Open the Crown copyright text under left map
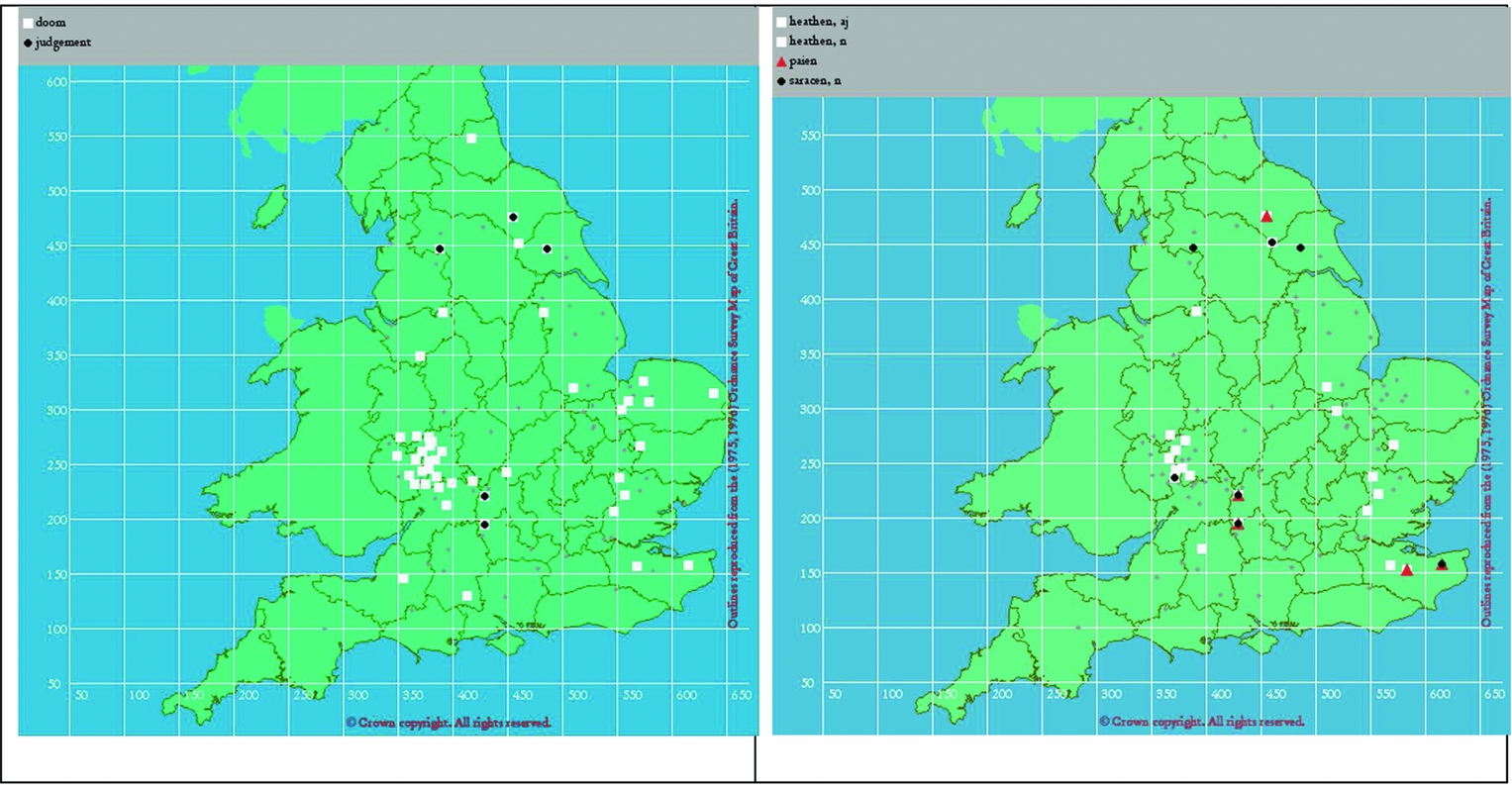 [x=449, y=723]
